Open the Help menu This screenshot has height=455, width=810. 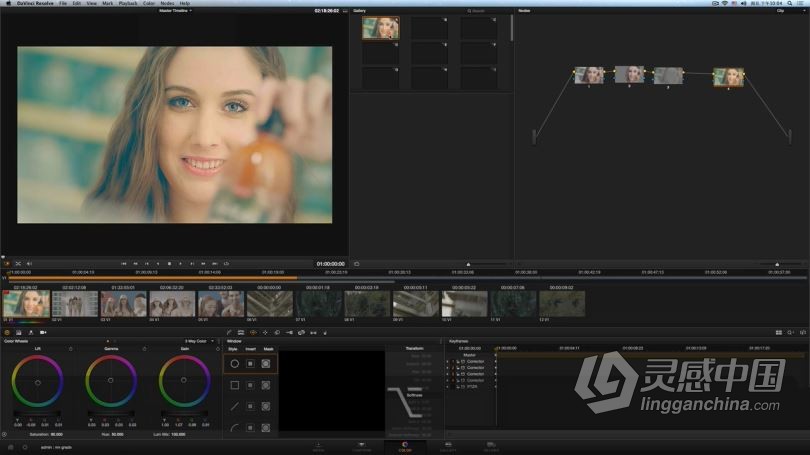point(184,3)
